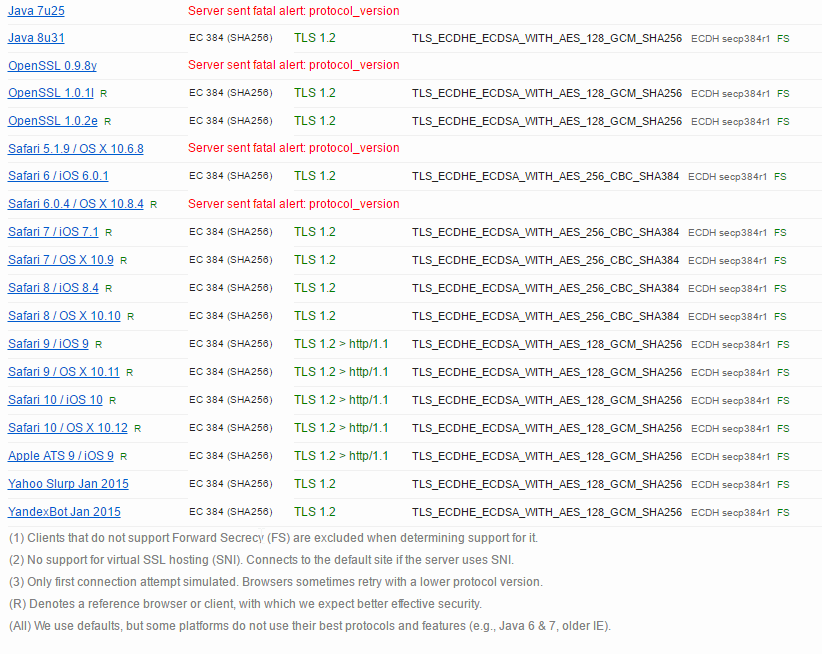Select OpenSSL 0.9.8y protocol_version fatal alert text
Screen dimensions: 822x654
[x=294, y=65]
